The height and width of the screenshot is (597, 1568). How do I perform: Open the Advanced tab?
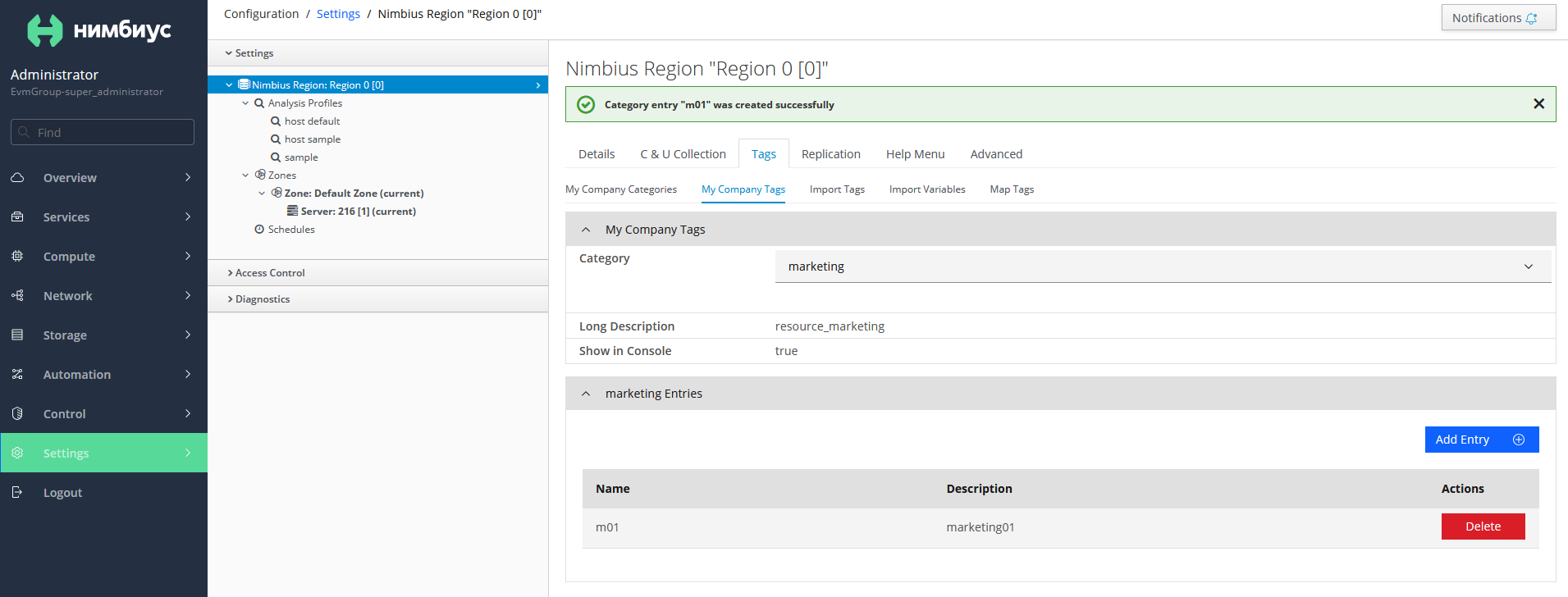point(996,154)
